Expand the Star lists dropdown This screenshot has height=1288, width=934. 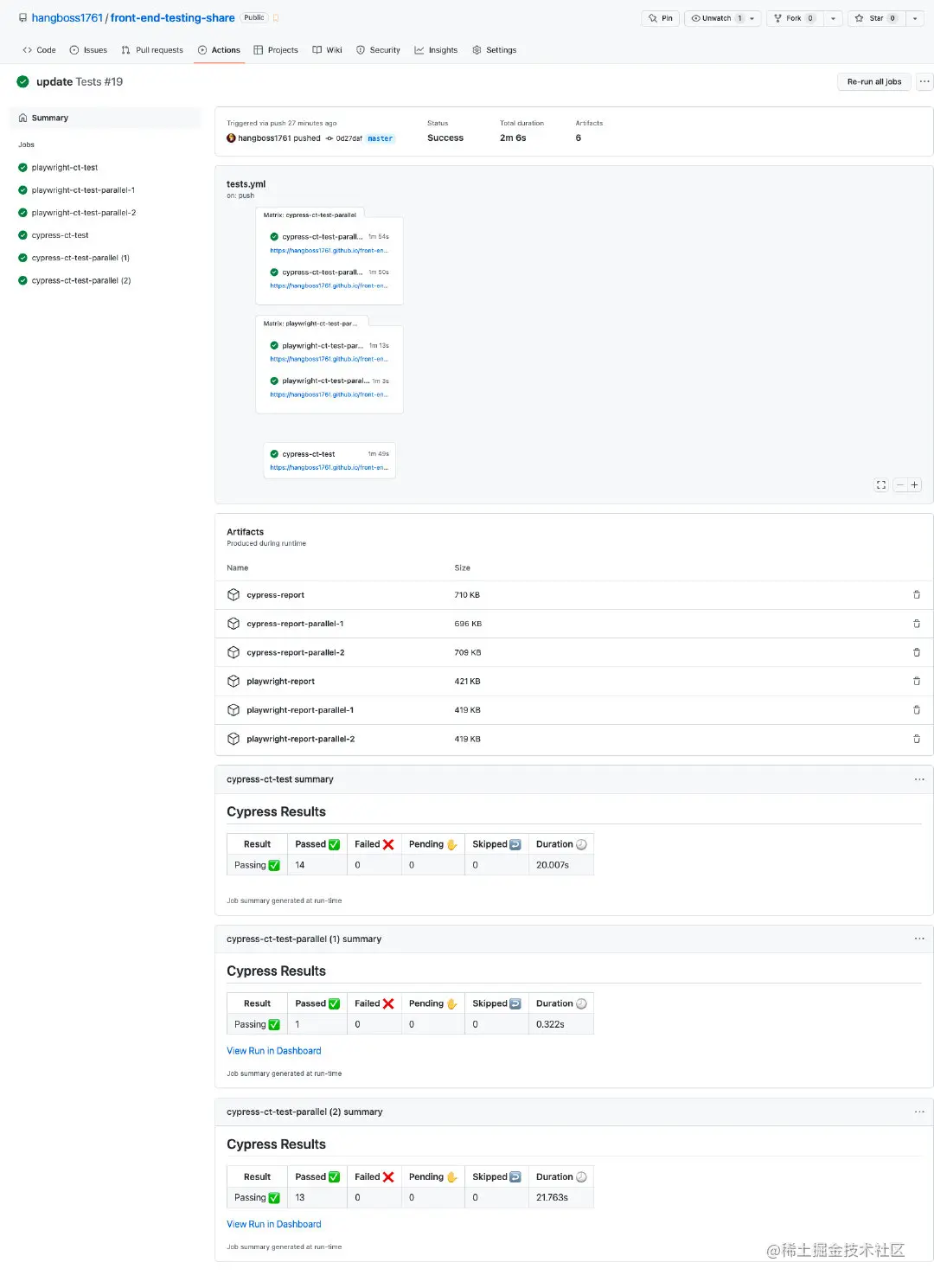tap(915, 18)
